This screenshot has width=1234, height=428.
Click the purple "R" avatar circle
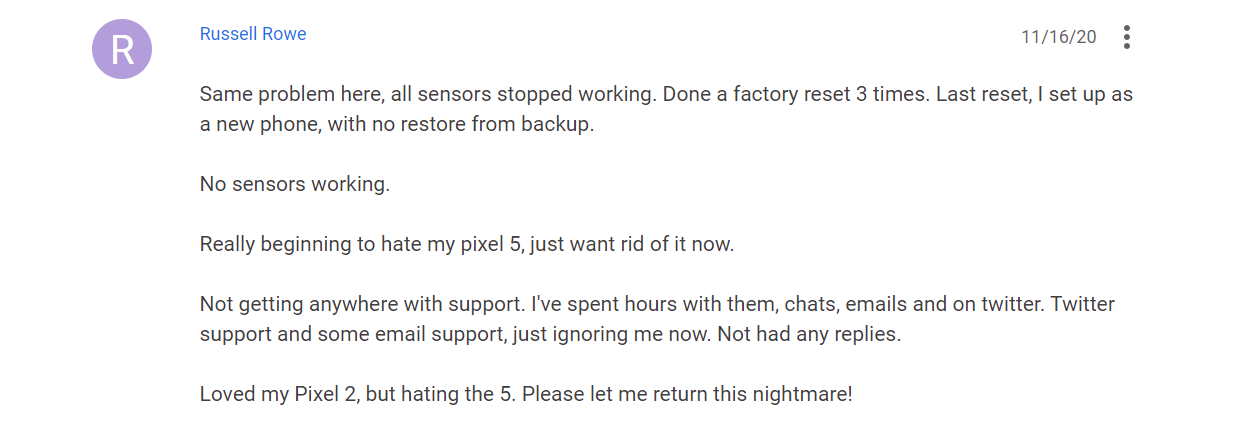[122, 49]
